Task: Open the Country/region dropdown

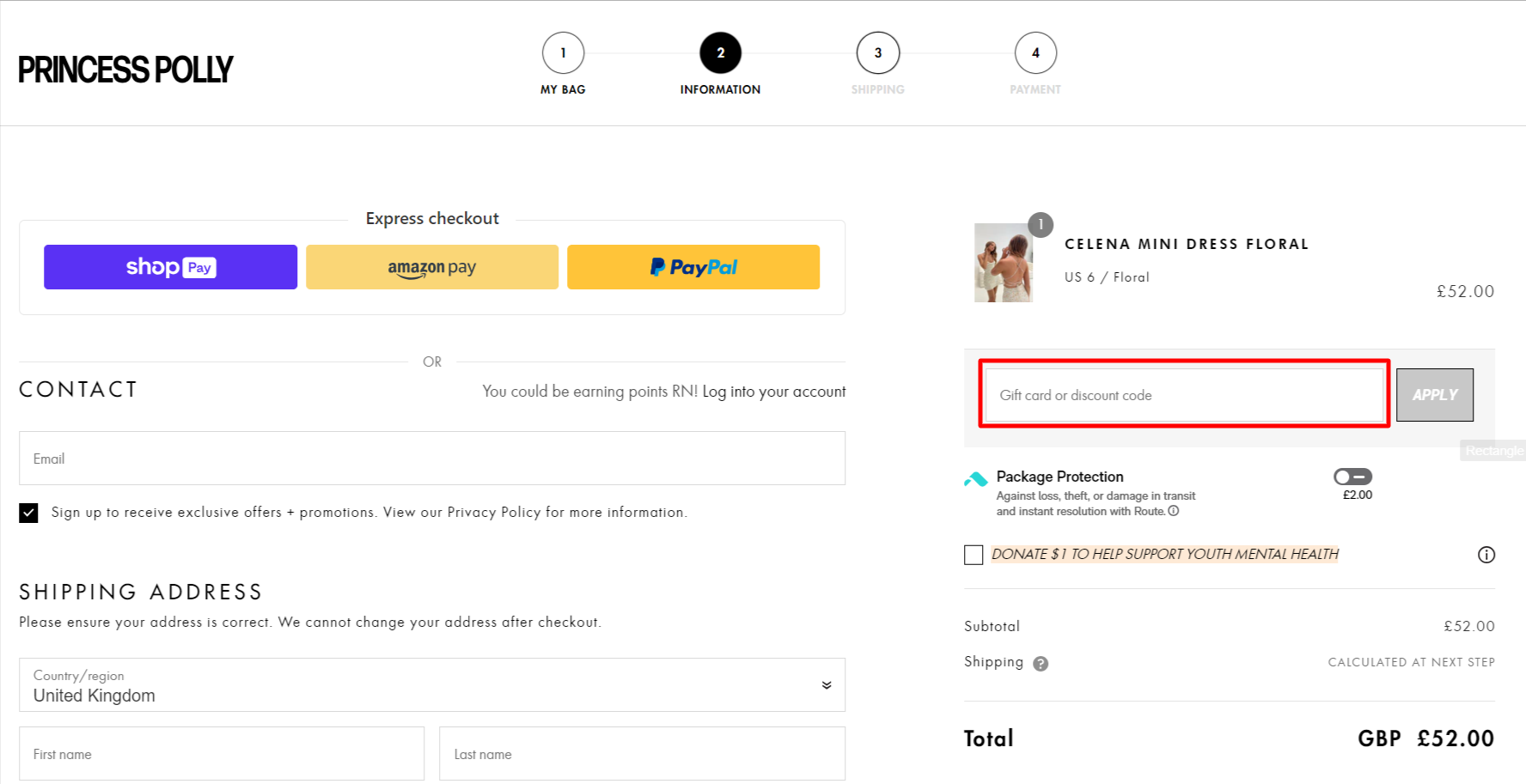Action: point(432,684)
